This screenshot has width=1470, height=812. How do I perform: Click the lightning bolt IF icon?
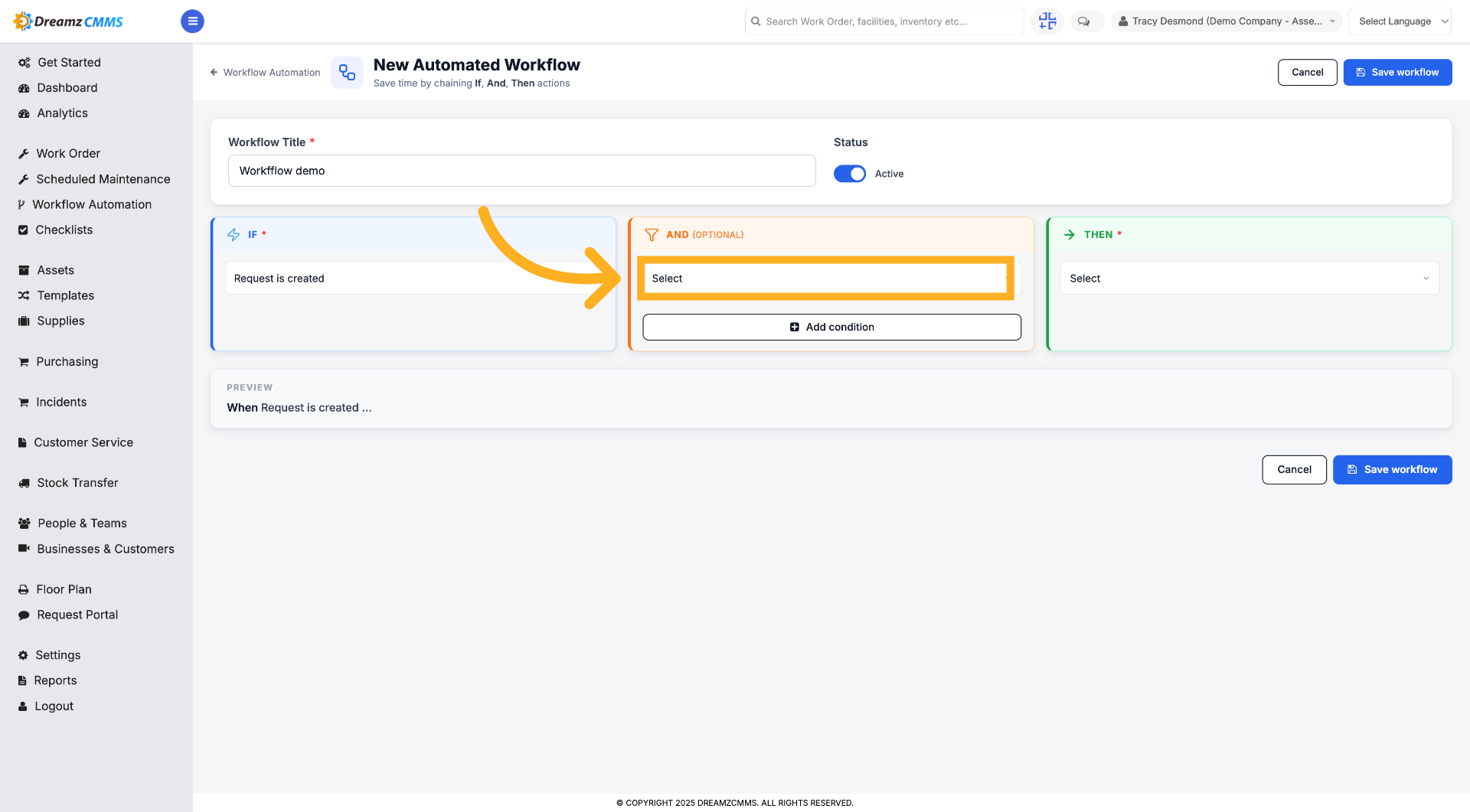tap(234, 235)
